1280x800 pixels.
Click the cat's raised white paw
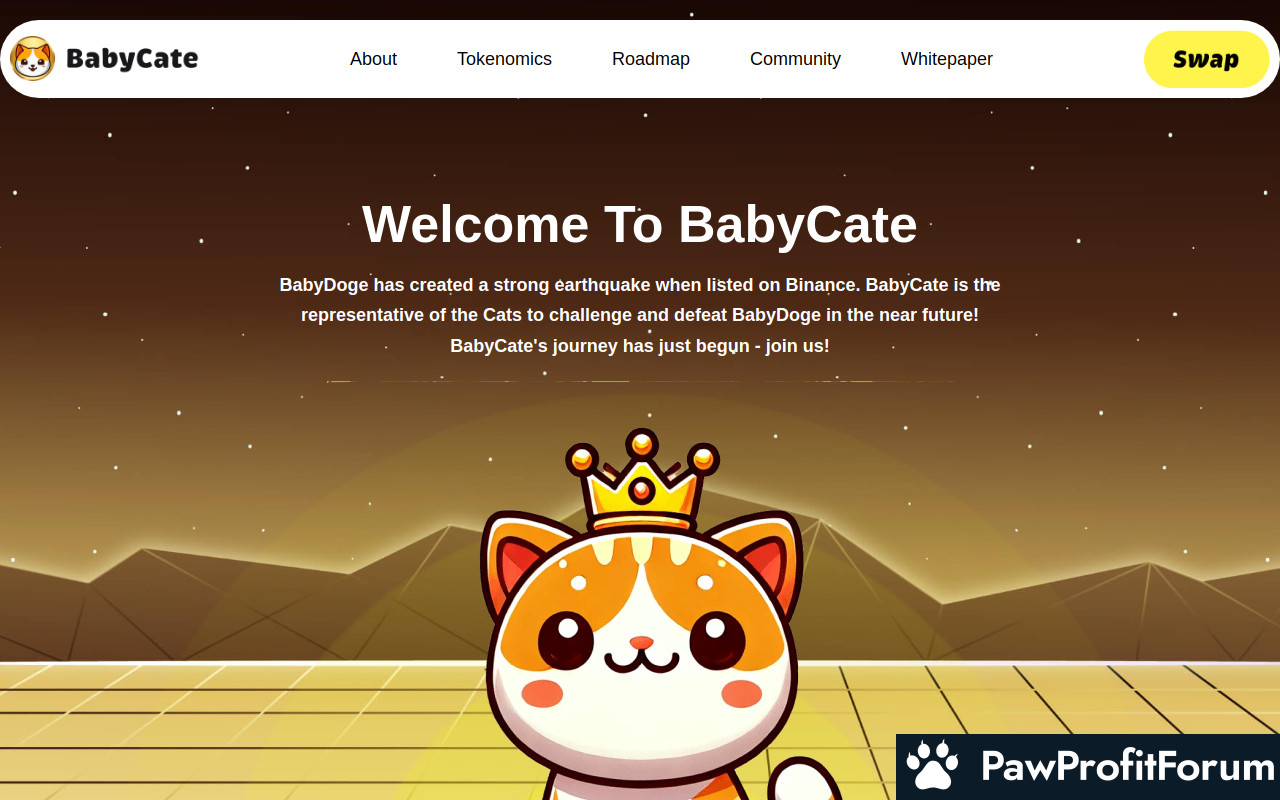click(x=808, y=780)
